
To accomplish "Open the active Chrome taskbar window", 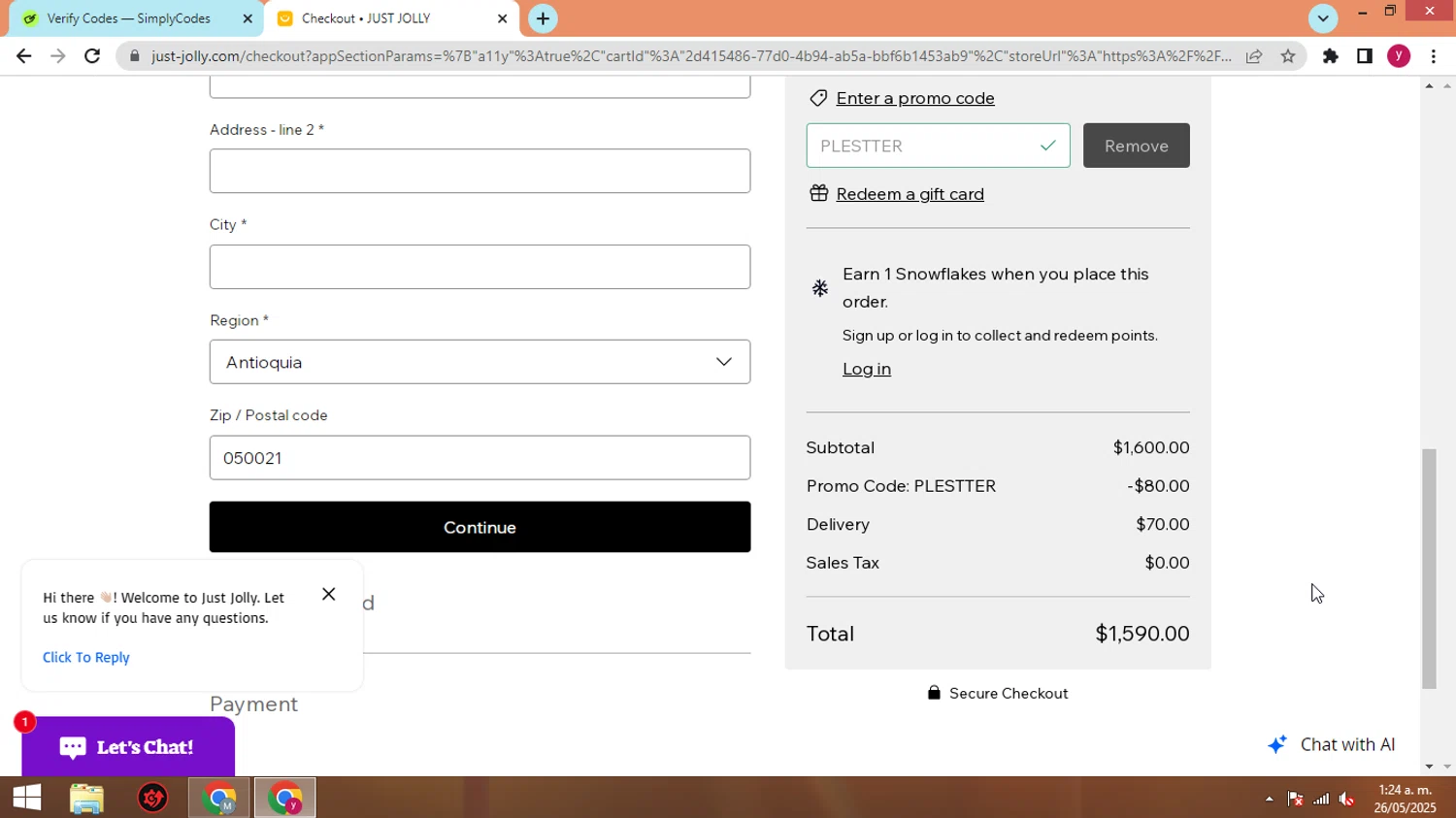I will coord(285,798).
